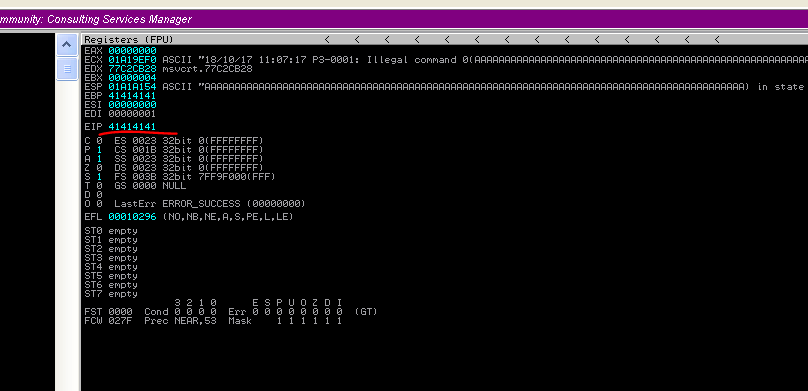Click the Cond label in FST row

coord(156,312)
